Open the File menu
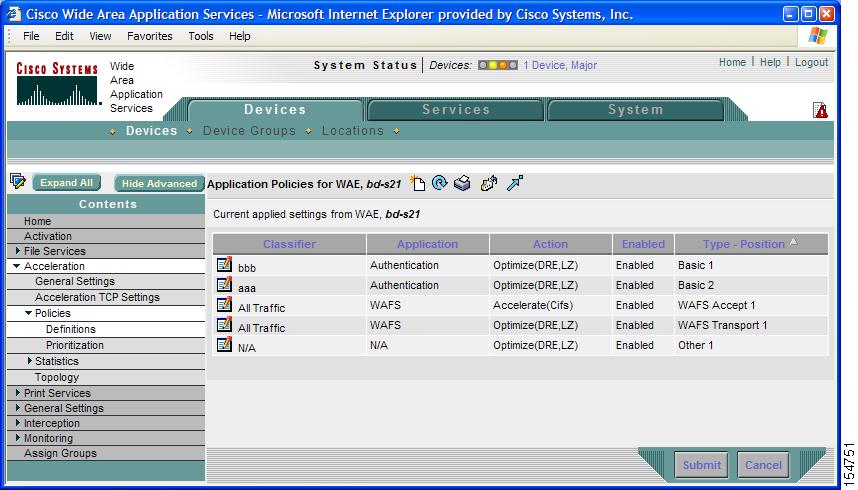 (x=31, y=36)
